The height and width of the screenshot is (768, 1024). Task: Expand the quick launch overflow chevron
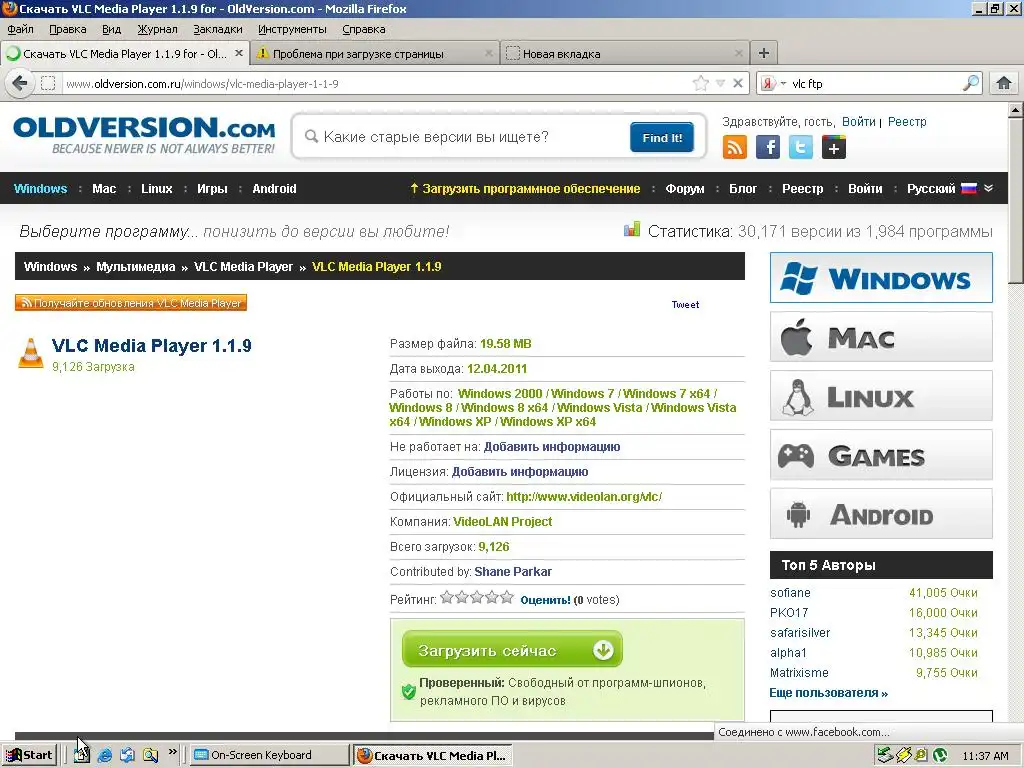click(172, 752)
